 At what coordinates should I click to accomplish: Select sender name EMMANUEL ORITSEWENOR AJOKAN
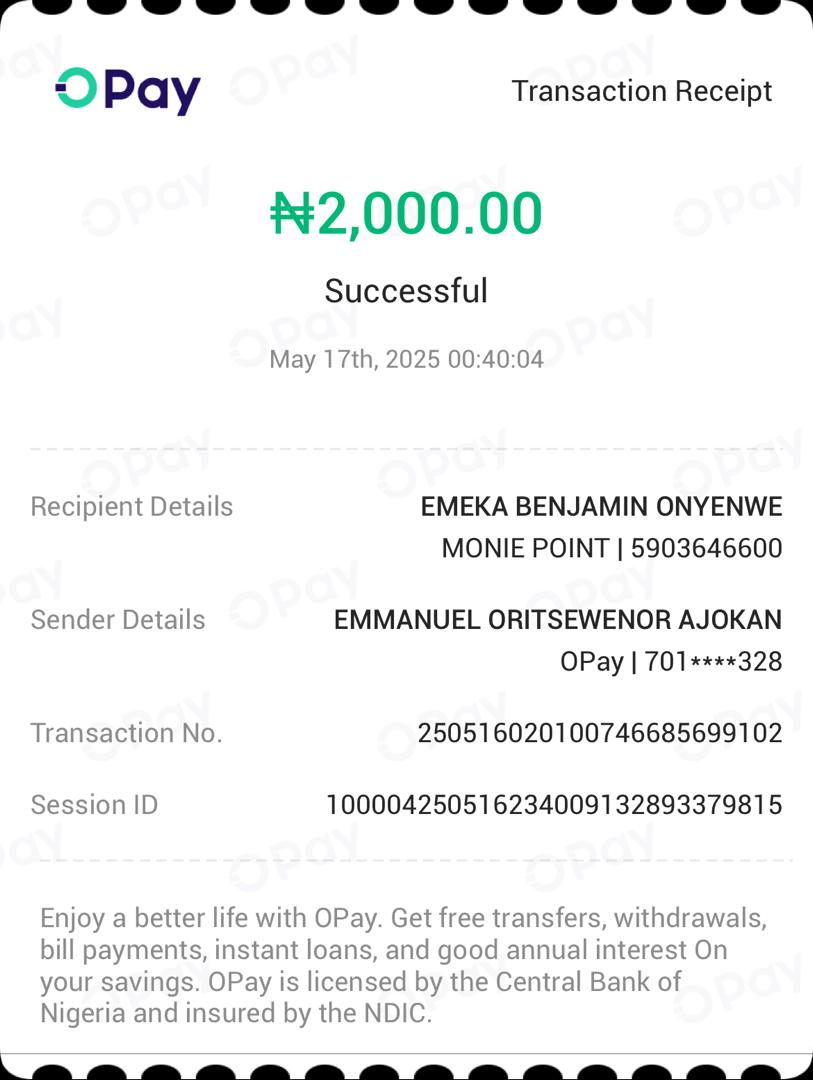pos(558,620)
